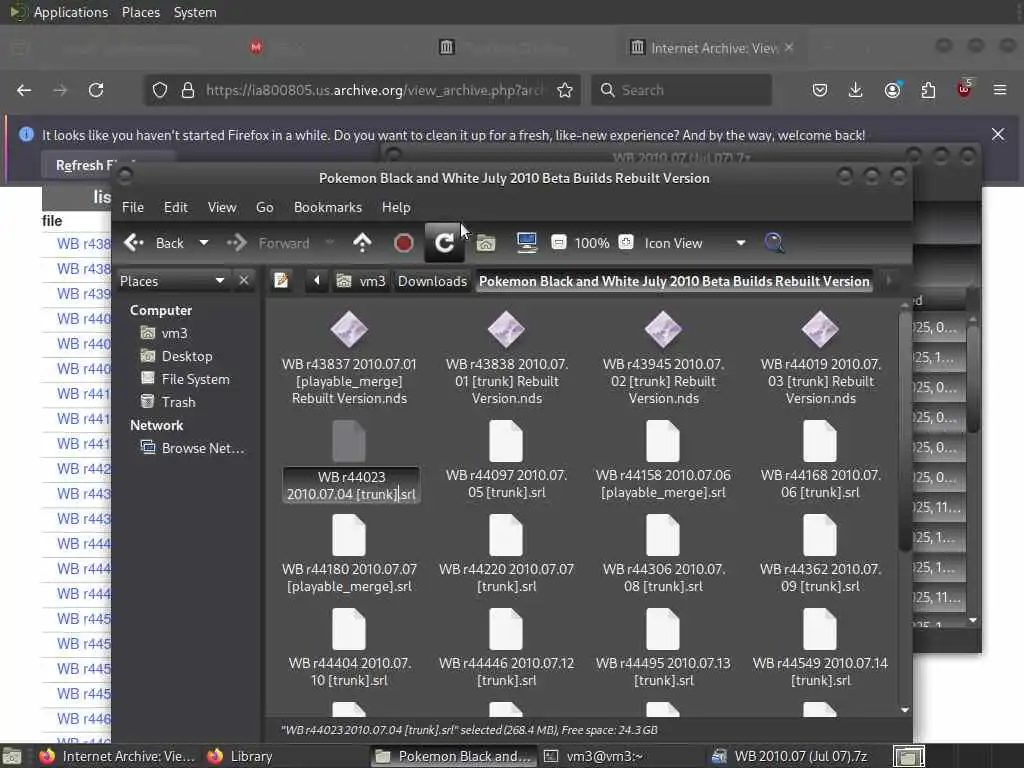Open the View menu
The height and width of the screenshot is (768, 1024).
222,207
